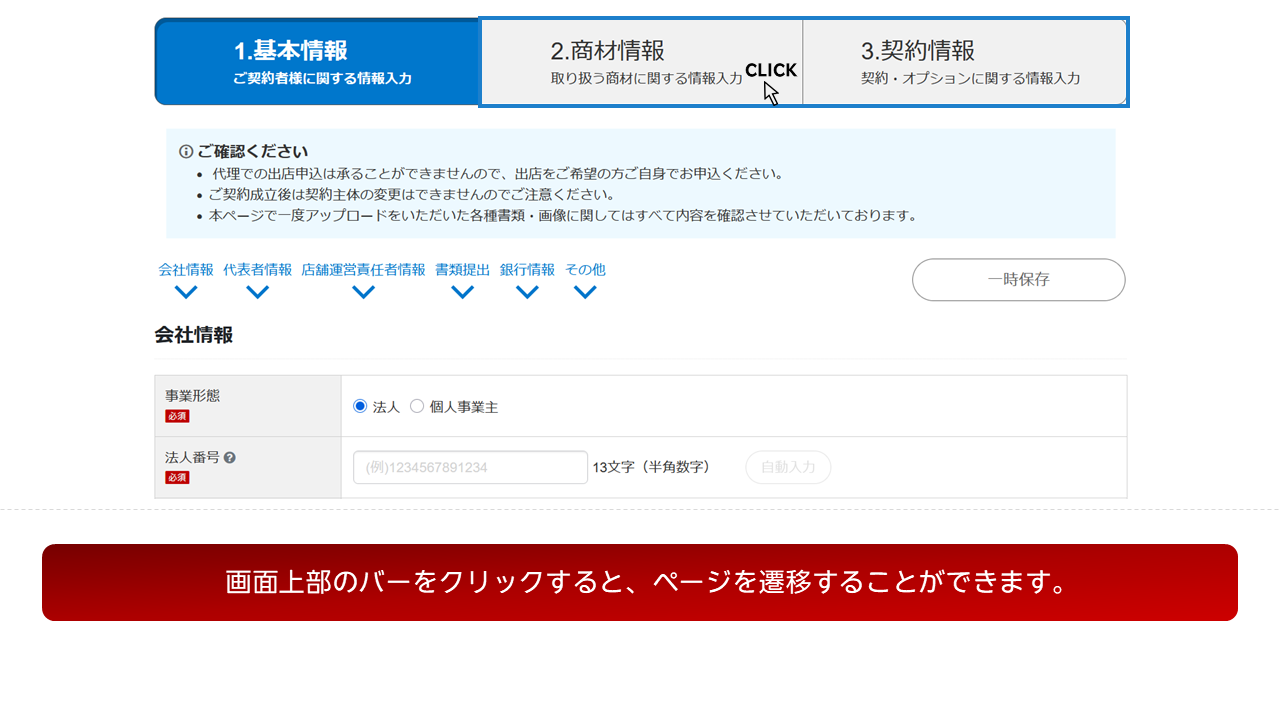The image size is (1280, 720).
Task: Click the info icon next to ご確認ください
Action: [186, 152]
